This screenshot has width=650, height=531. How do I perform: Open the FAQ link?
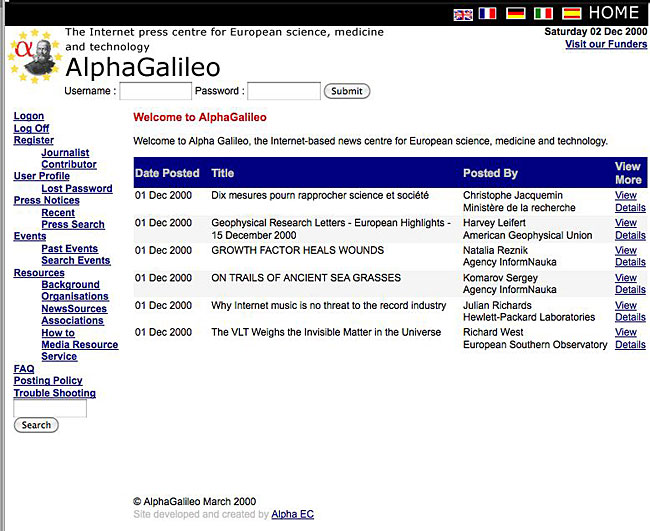click(x=24, y=369)
